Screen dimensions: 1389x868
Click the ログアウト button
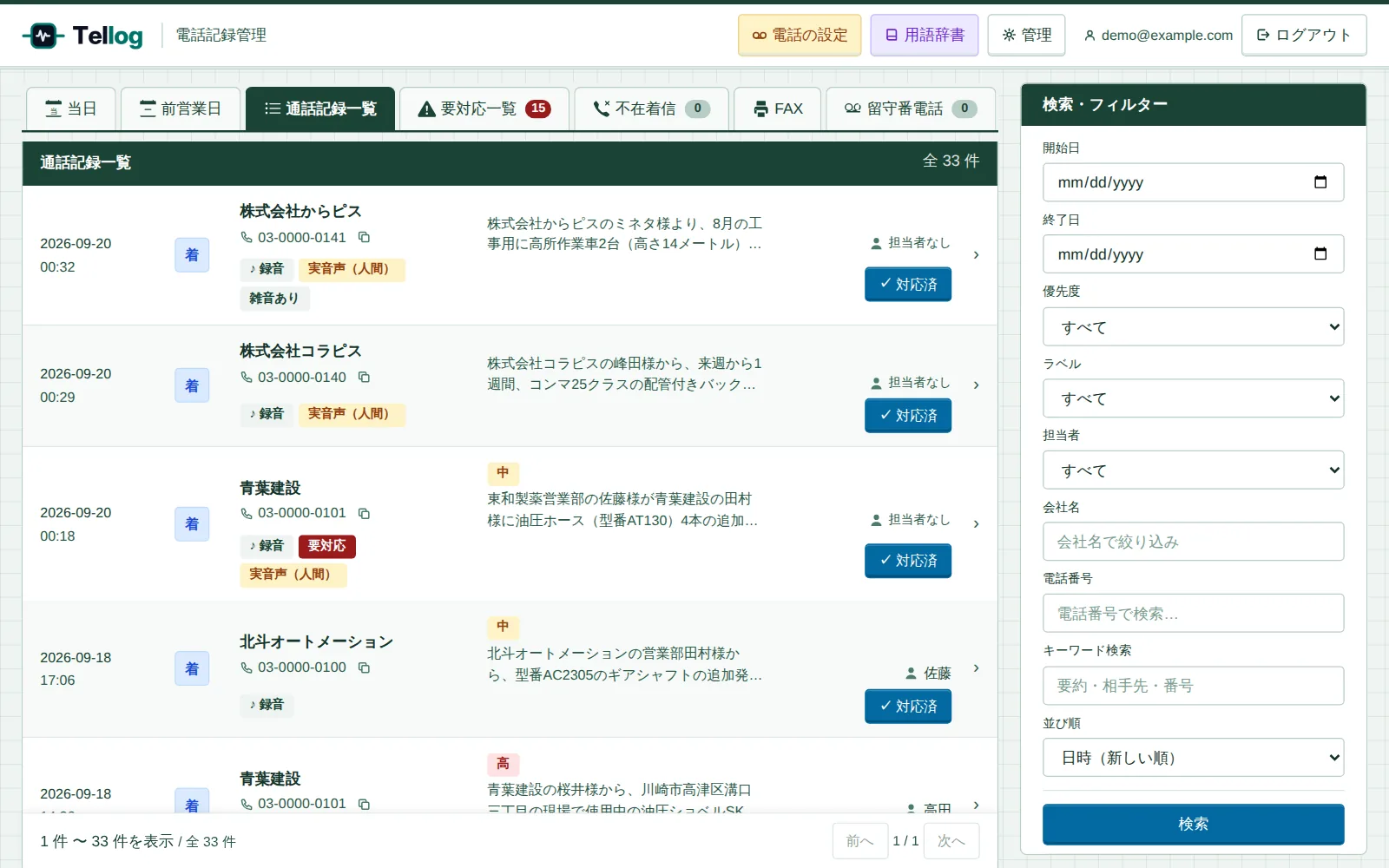1304,36
